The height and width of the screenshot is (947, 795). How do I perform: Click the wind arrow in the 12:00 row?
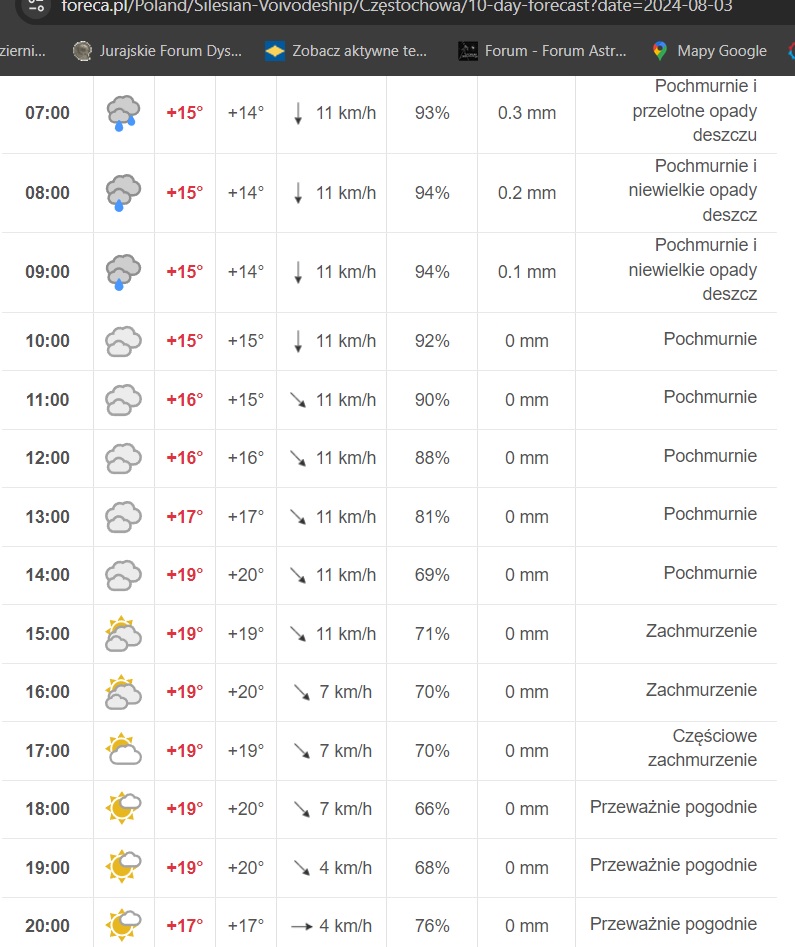298,458
